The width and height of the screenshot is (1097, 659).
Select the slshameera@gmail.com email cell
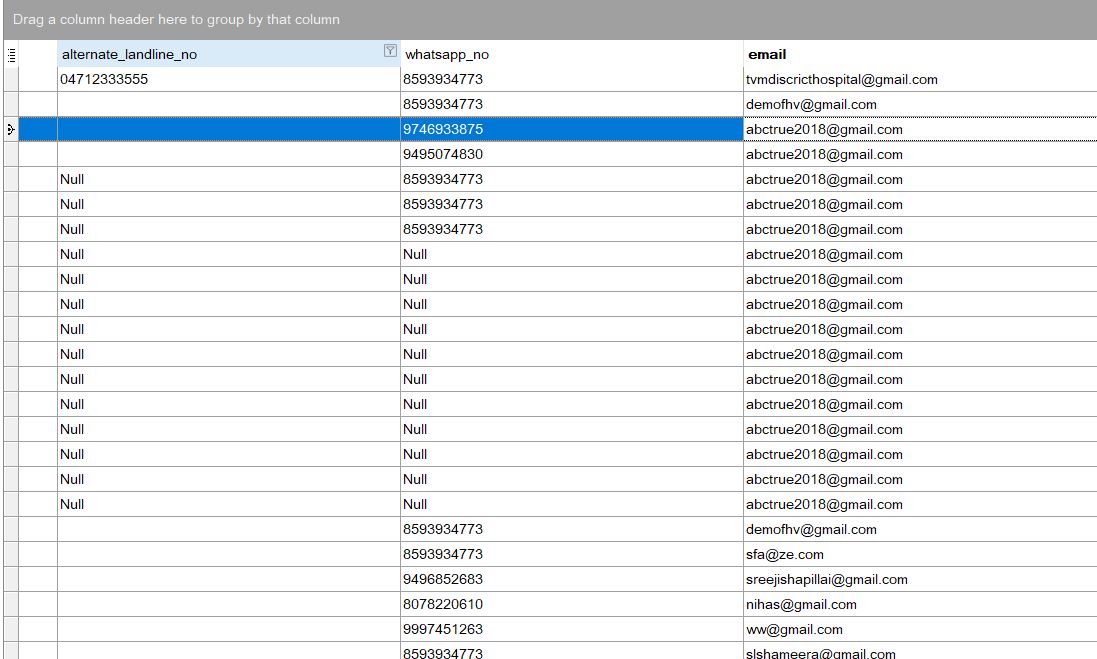(x=920, y=651)
